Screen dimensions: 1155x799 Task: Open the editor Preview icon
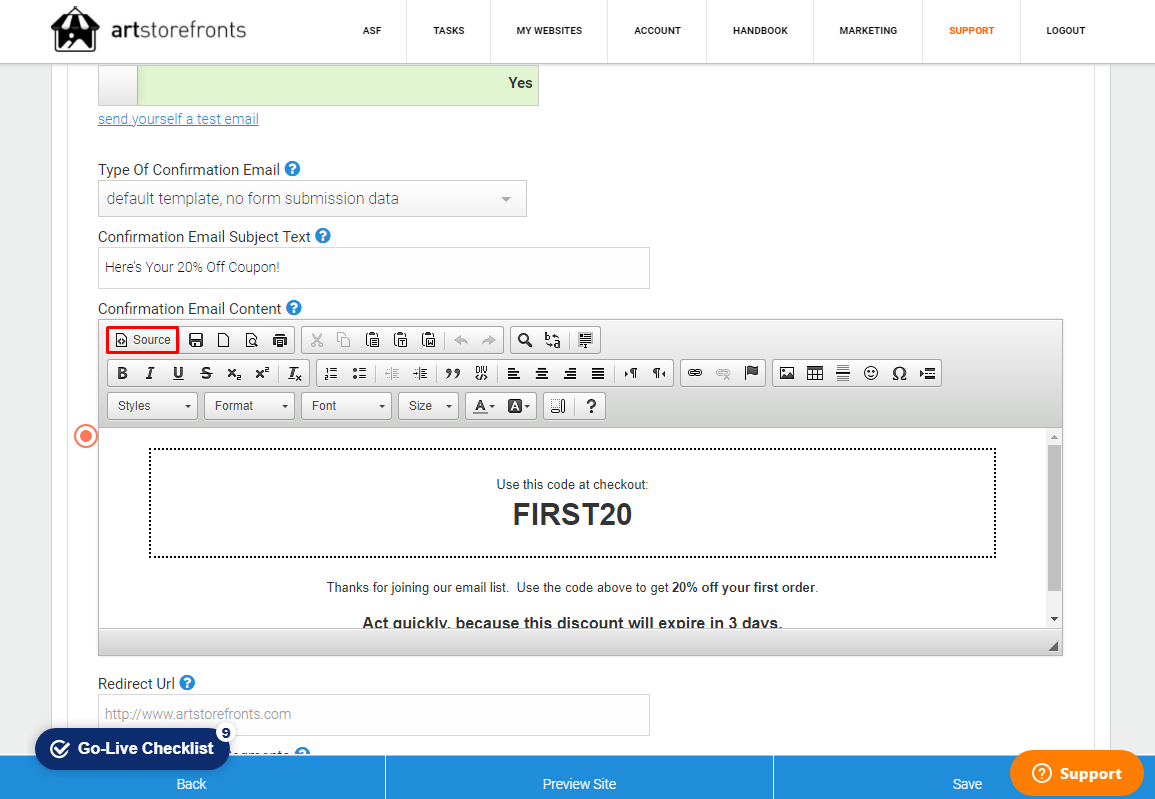click(x=252, y=340)
